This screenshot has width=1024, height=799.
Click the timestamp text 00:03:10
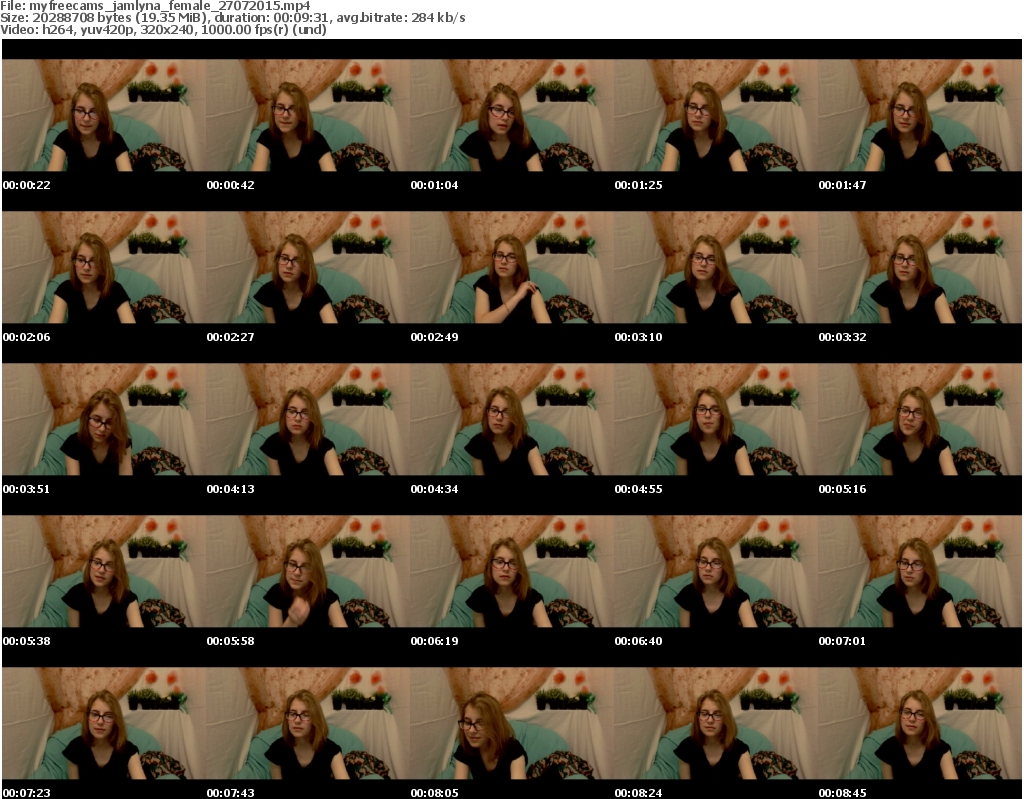pos(638,337)
